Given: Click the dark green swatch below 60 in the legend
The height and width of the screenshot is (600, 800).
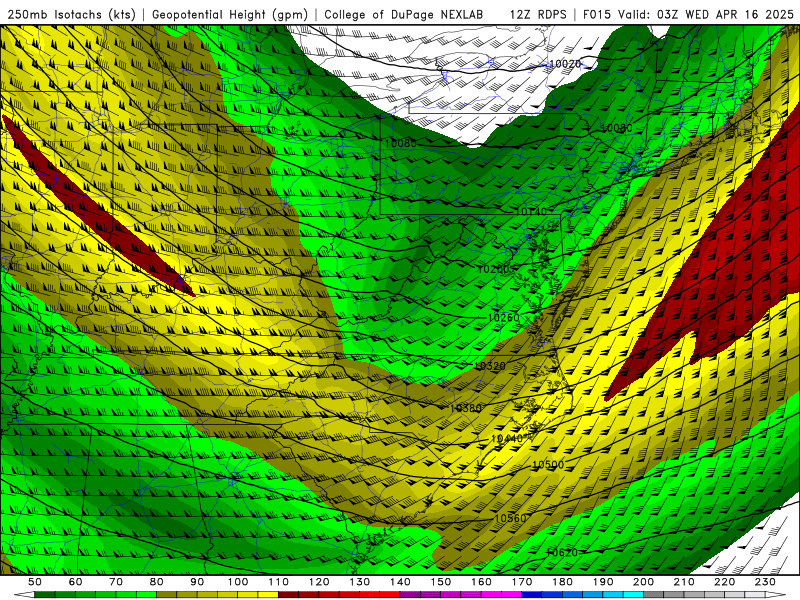Looking at the screenshot, I should click(x=65, y=595).
